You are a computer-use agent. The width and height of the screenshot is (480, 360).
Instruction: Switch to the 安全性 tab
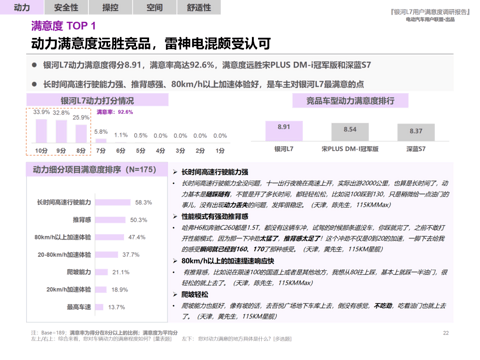click(66, 7)
